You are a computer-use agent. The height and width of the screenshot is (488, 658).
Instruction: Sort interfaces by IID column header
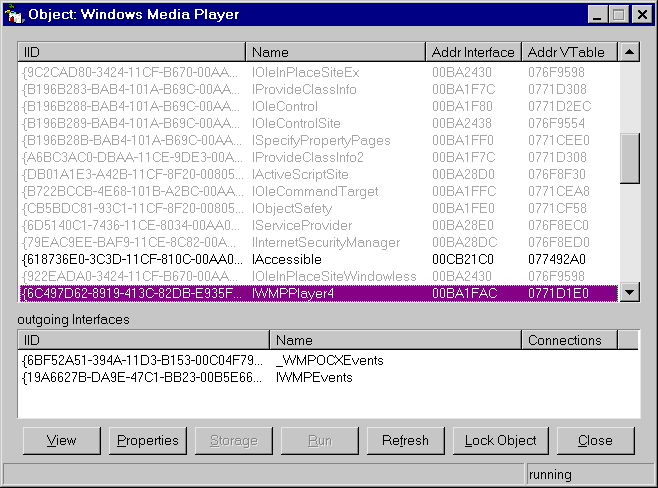coord(131,52)
